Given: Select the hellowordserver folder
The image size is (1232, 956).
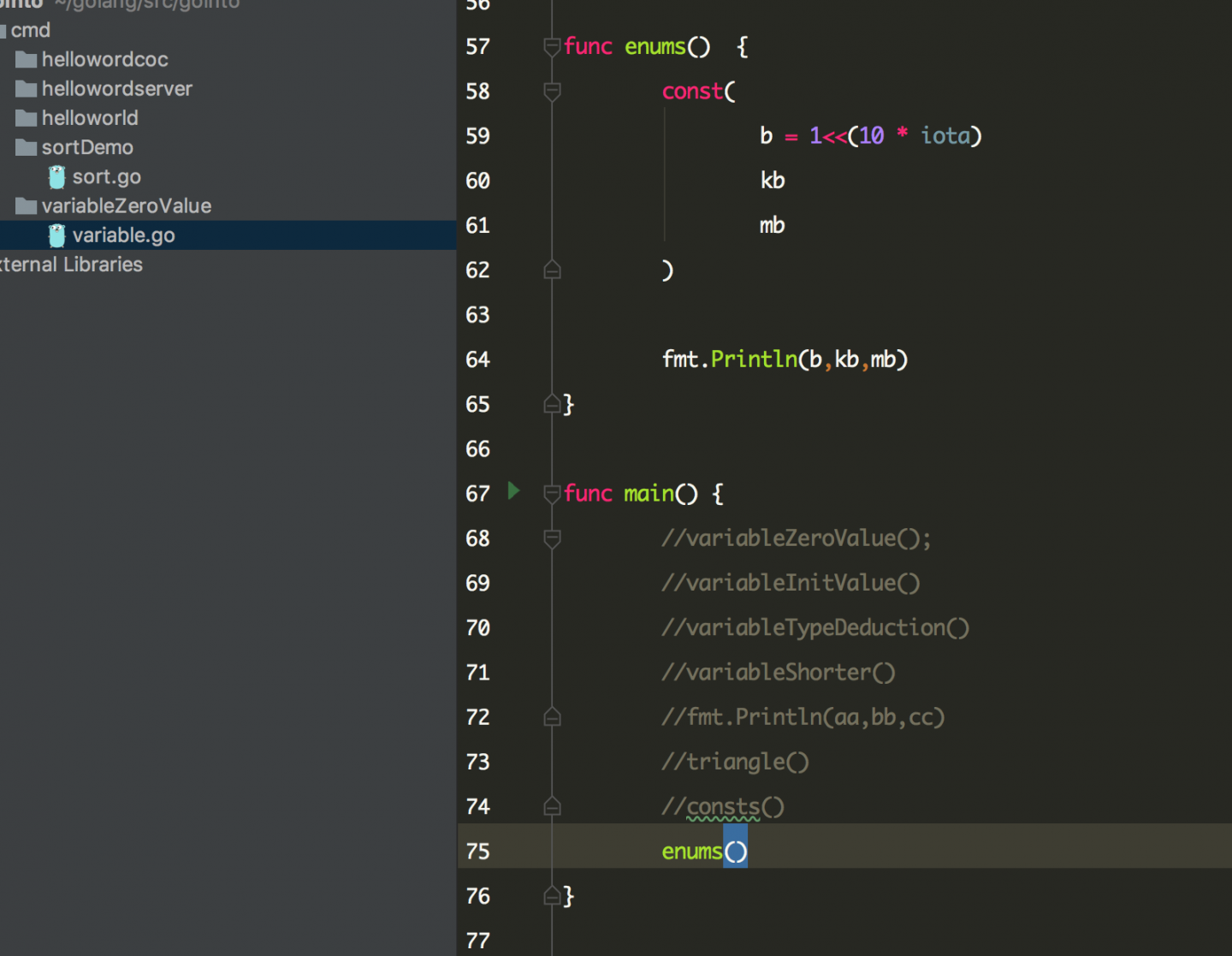Looking at the screenshot, I should (116, 89).
